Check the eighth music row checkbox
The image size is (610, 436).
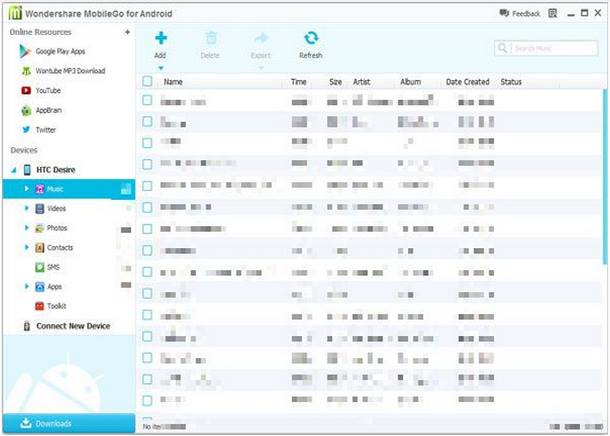147,250
